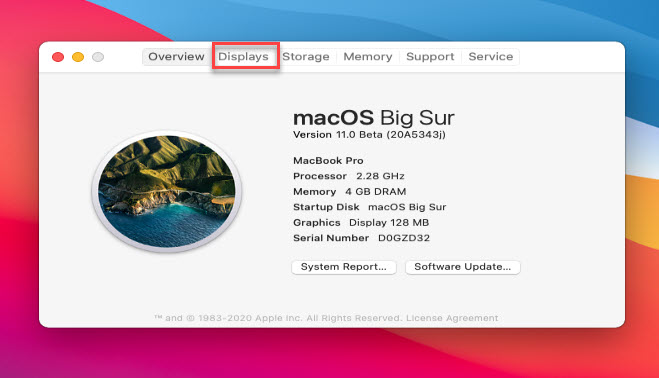
Task: Click the greyed-out zoom window button
Action: pyautogui.click(x=98, y=57)
